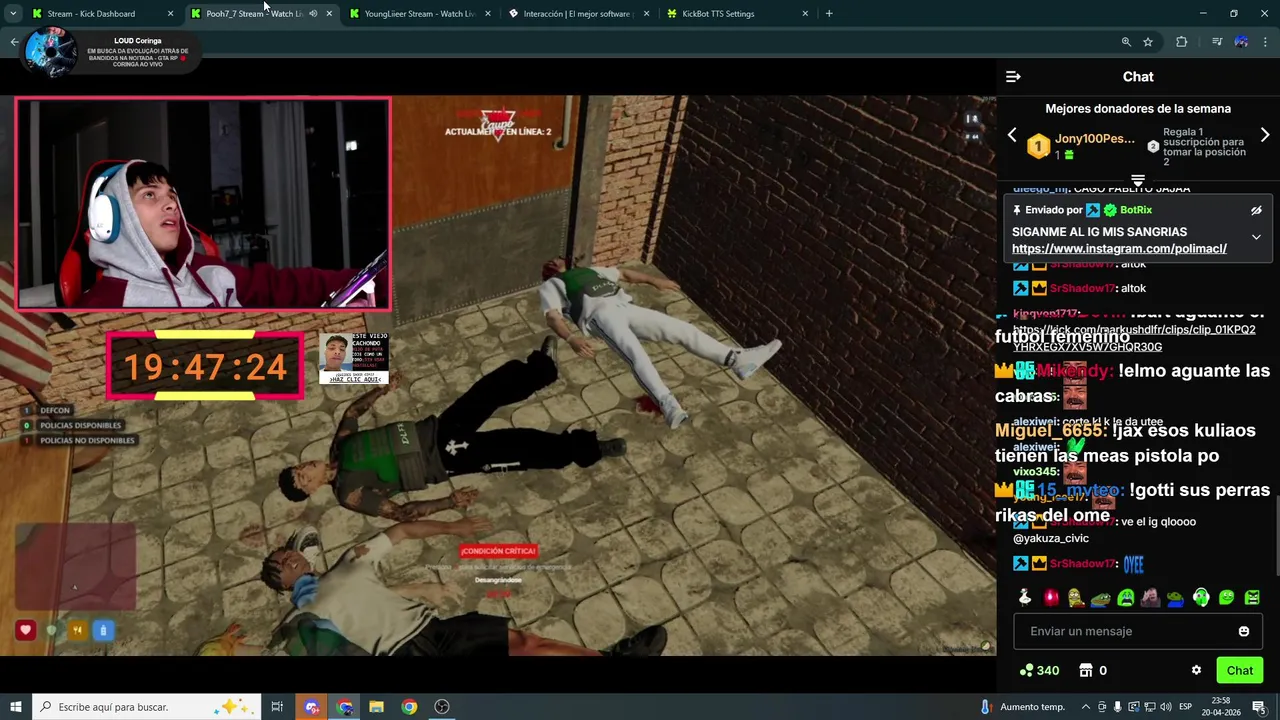Image resolution: width=1280 pixels, height=720 pixels.
Task: Open media controls icon in toolbar
Action: (x=1217, y=42)
